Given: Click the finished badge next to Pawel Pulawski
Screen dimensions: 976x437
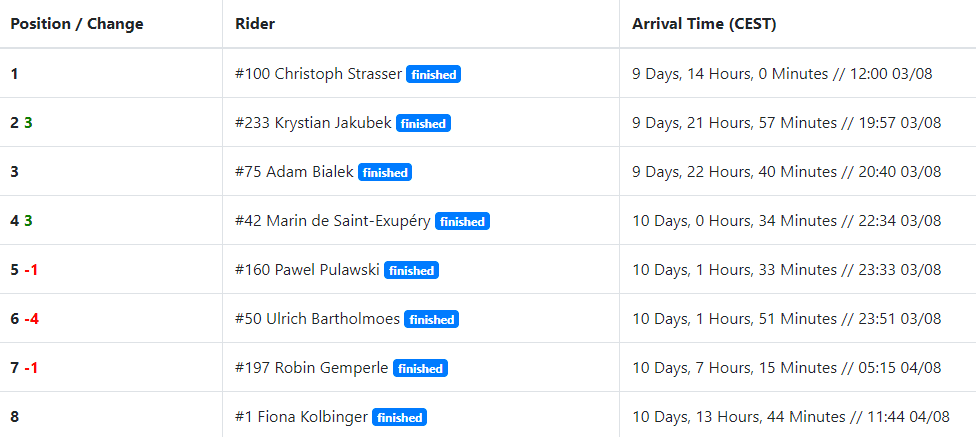Looking at the screenshot, I should click(x=411, y=271).
